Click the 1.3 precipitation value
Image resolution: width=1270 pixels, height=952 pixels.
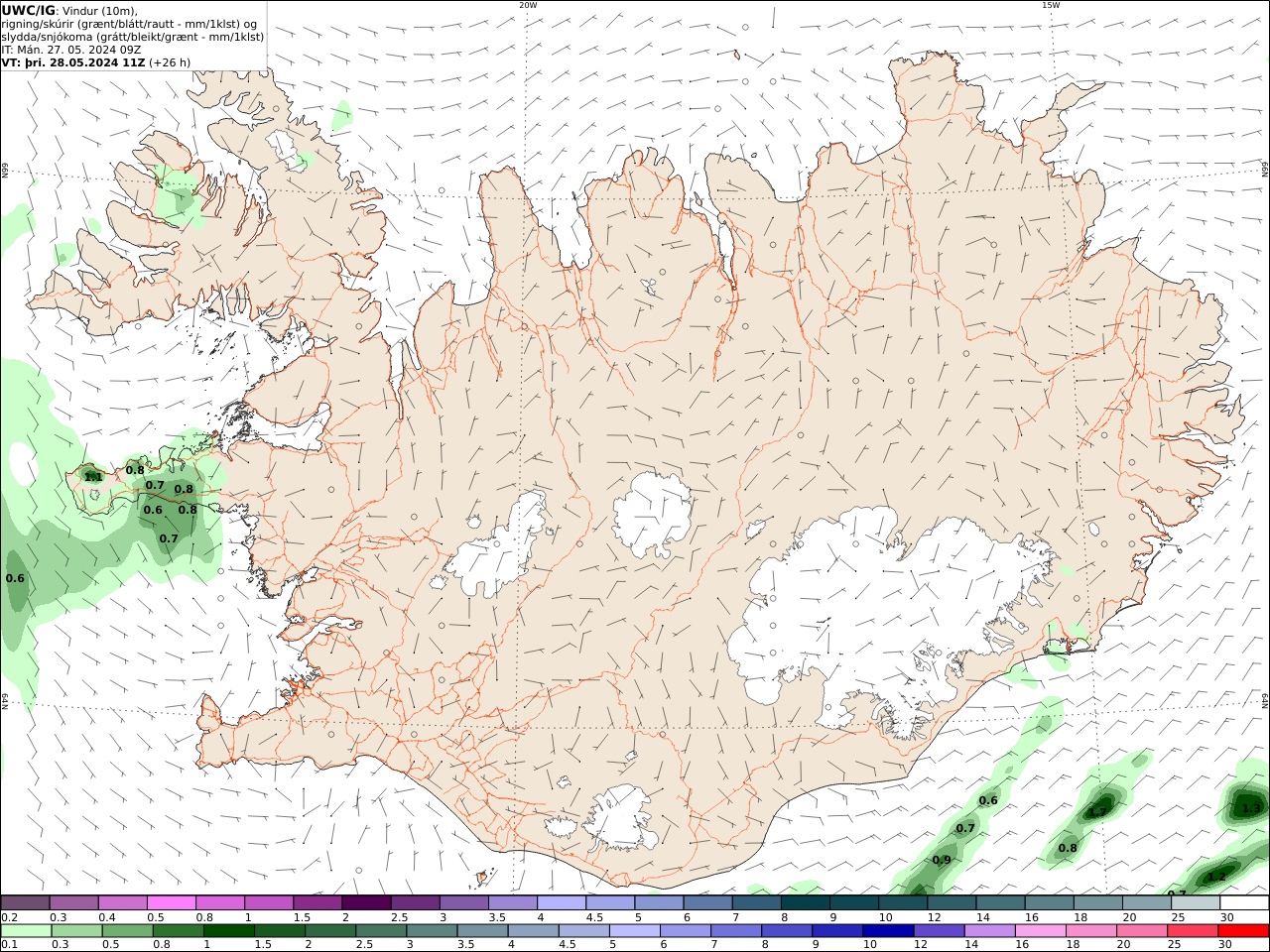click(1251, 808)
